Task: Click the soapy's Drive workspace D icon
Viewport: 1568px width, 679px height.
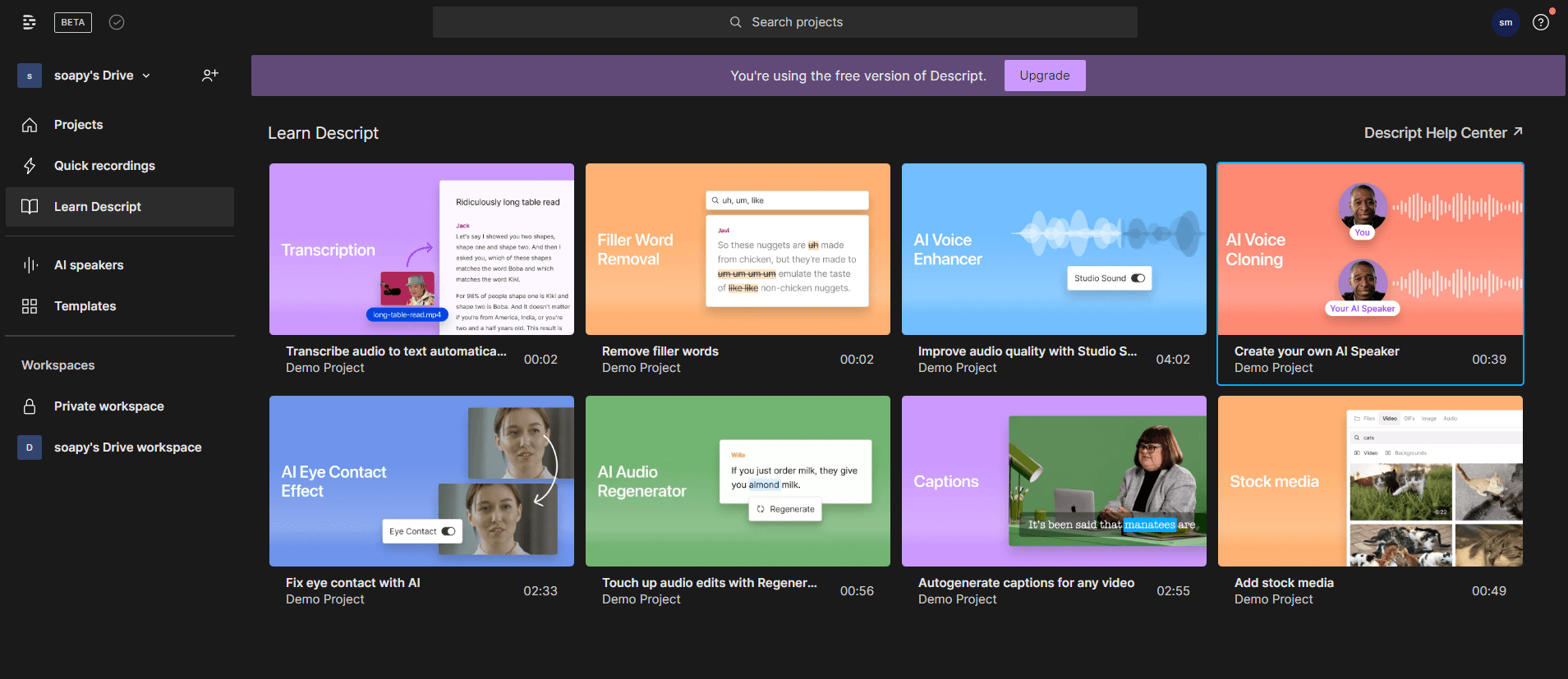Action: point(30,447)
